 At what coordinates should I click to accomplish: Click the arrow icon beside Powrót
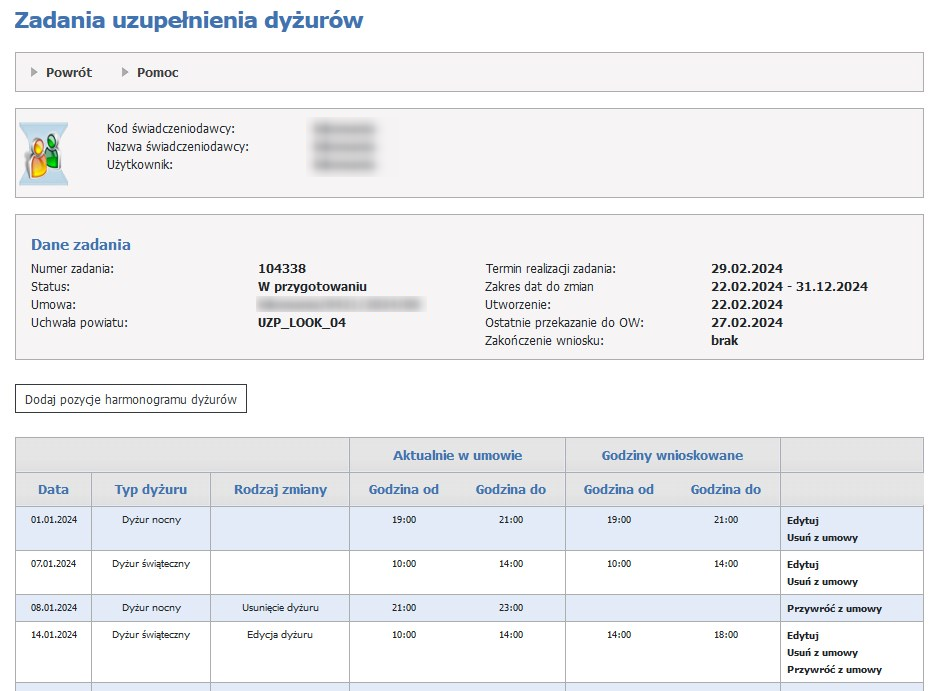point(35,72)
